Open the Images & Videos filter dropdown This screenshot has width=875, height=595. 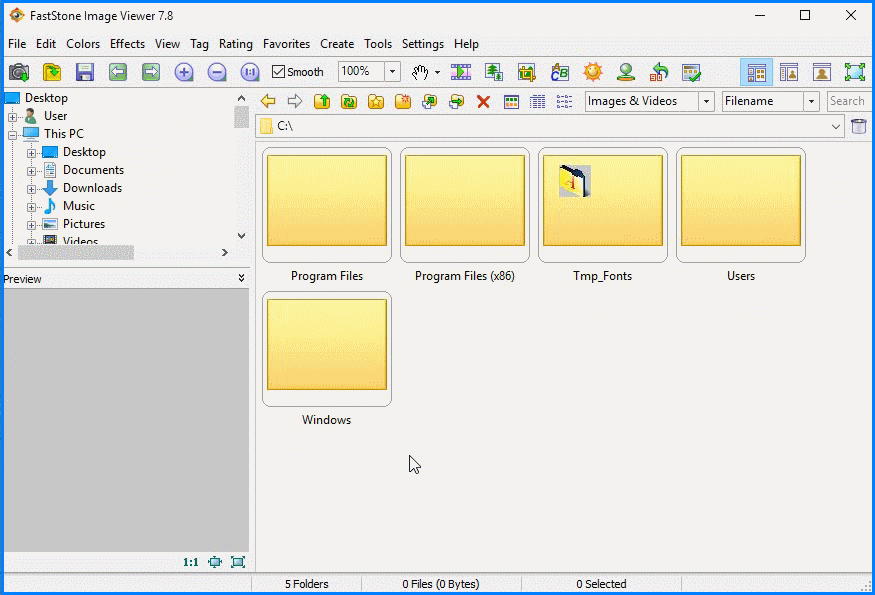pos(706,102)
